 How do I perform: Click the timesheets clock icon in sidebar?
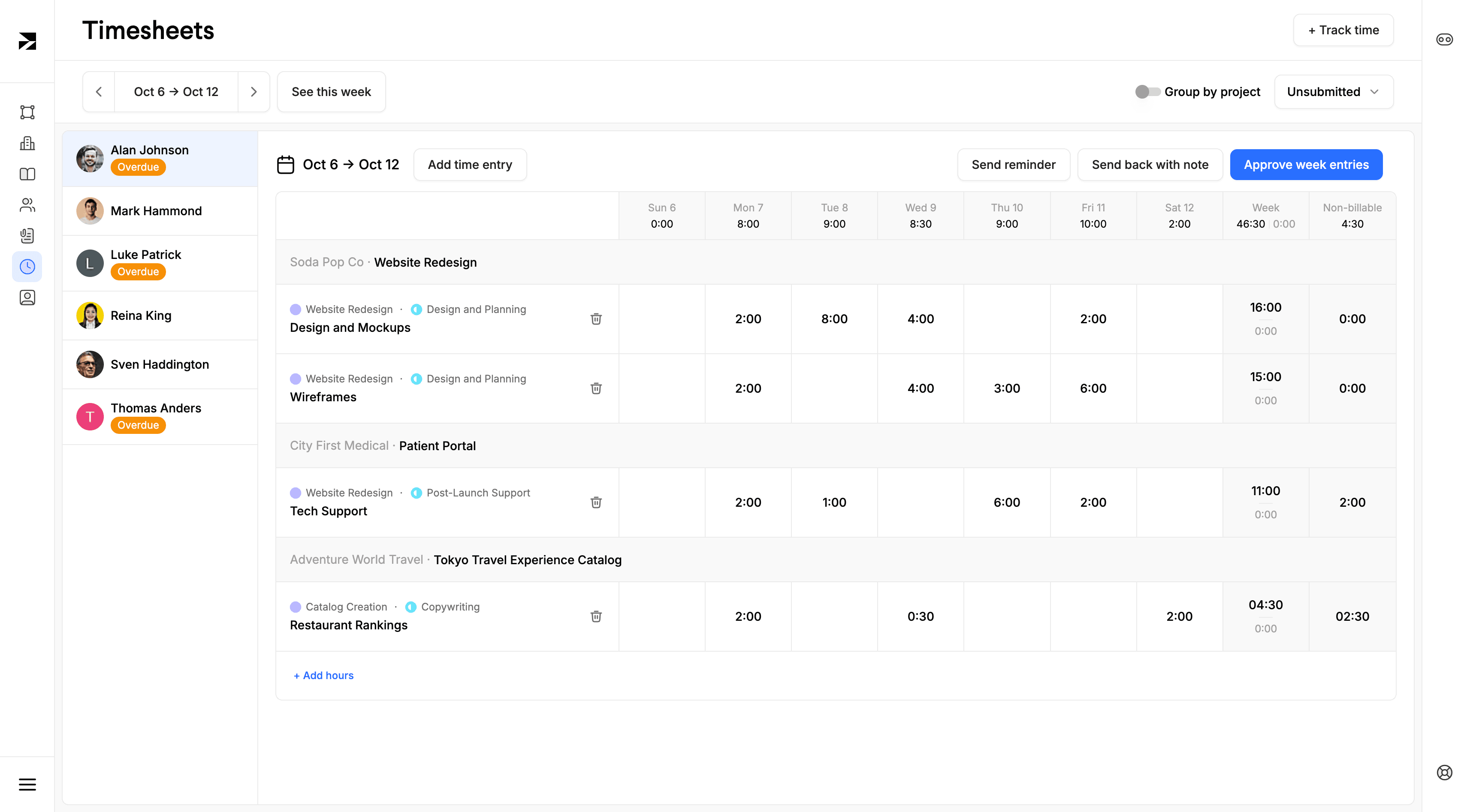[27, 266]
